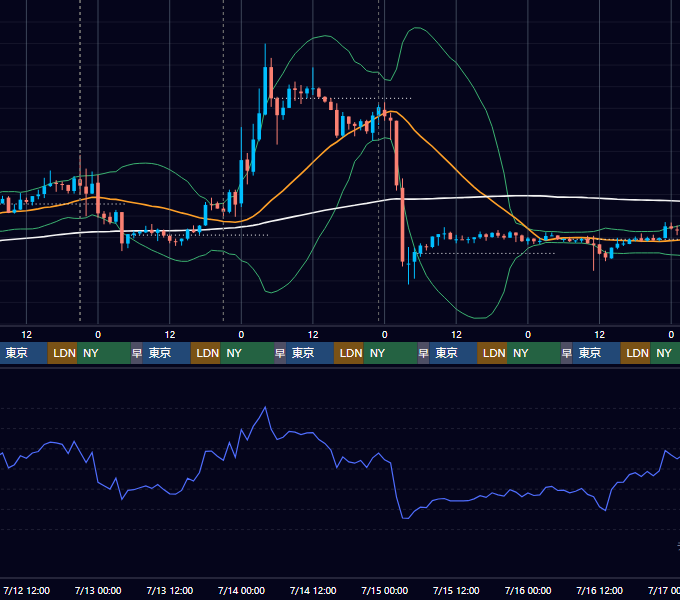Select the LDN session block on 7/16
680x600 pixels.
(x=635, y=353)
